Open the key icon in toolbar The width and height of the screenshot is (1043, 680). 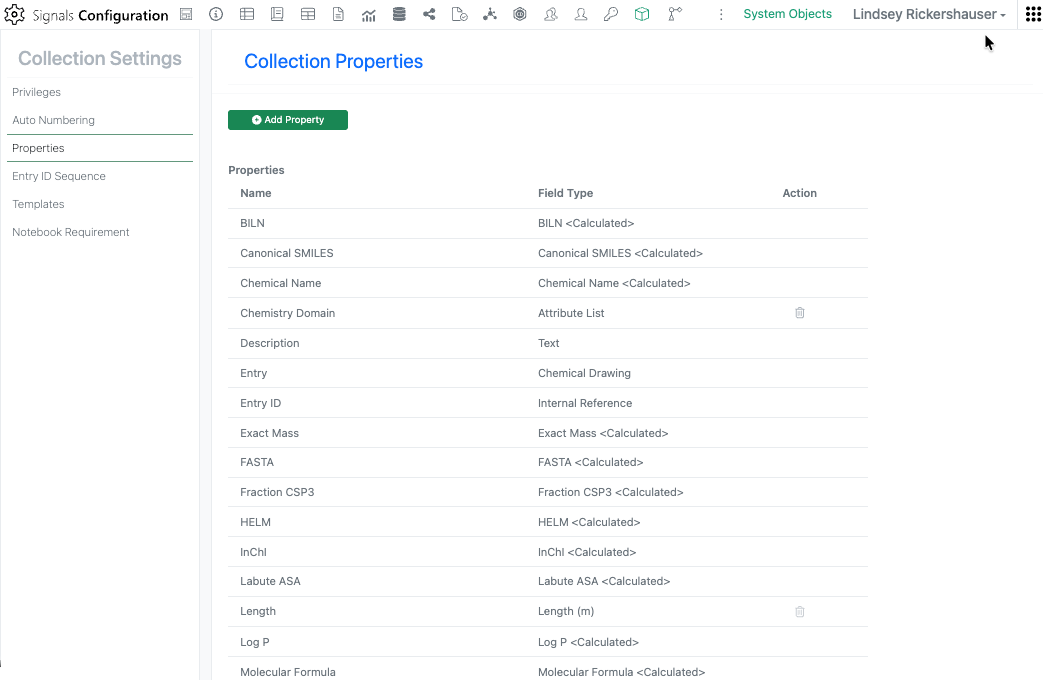pos(611,14)
